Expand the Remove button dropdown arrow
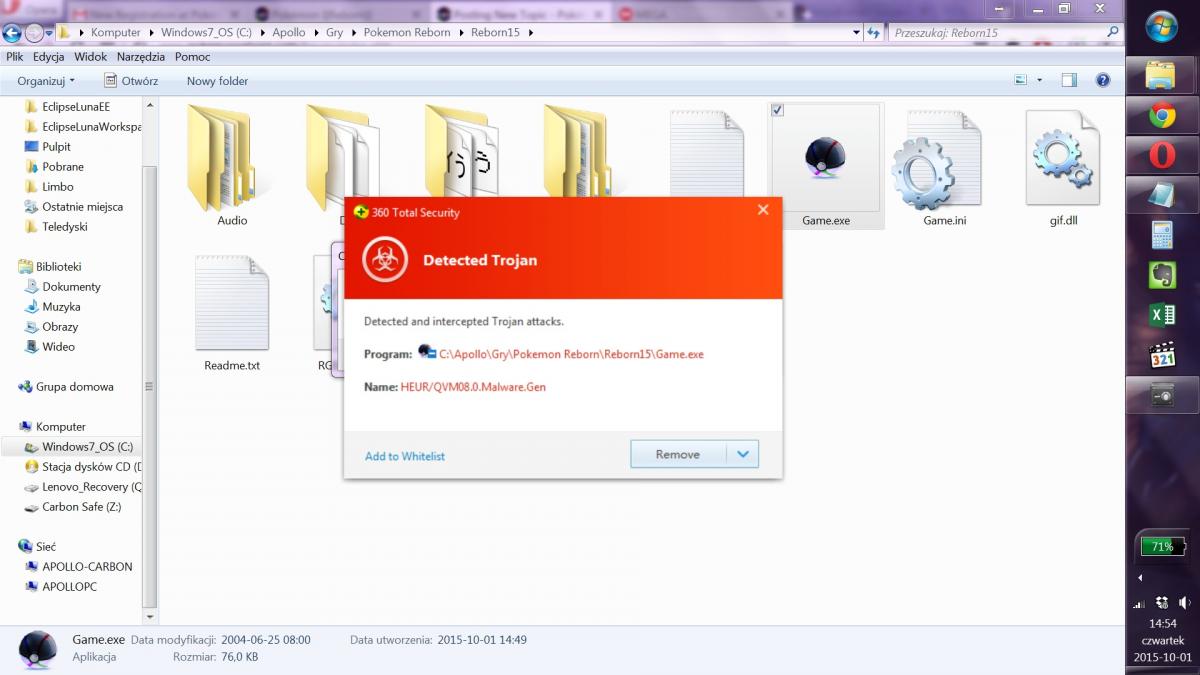 pyautogui.click(x=742, y=454)
